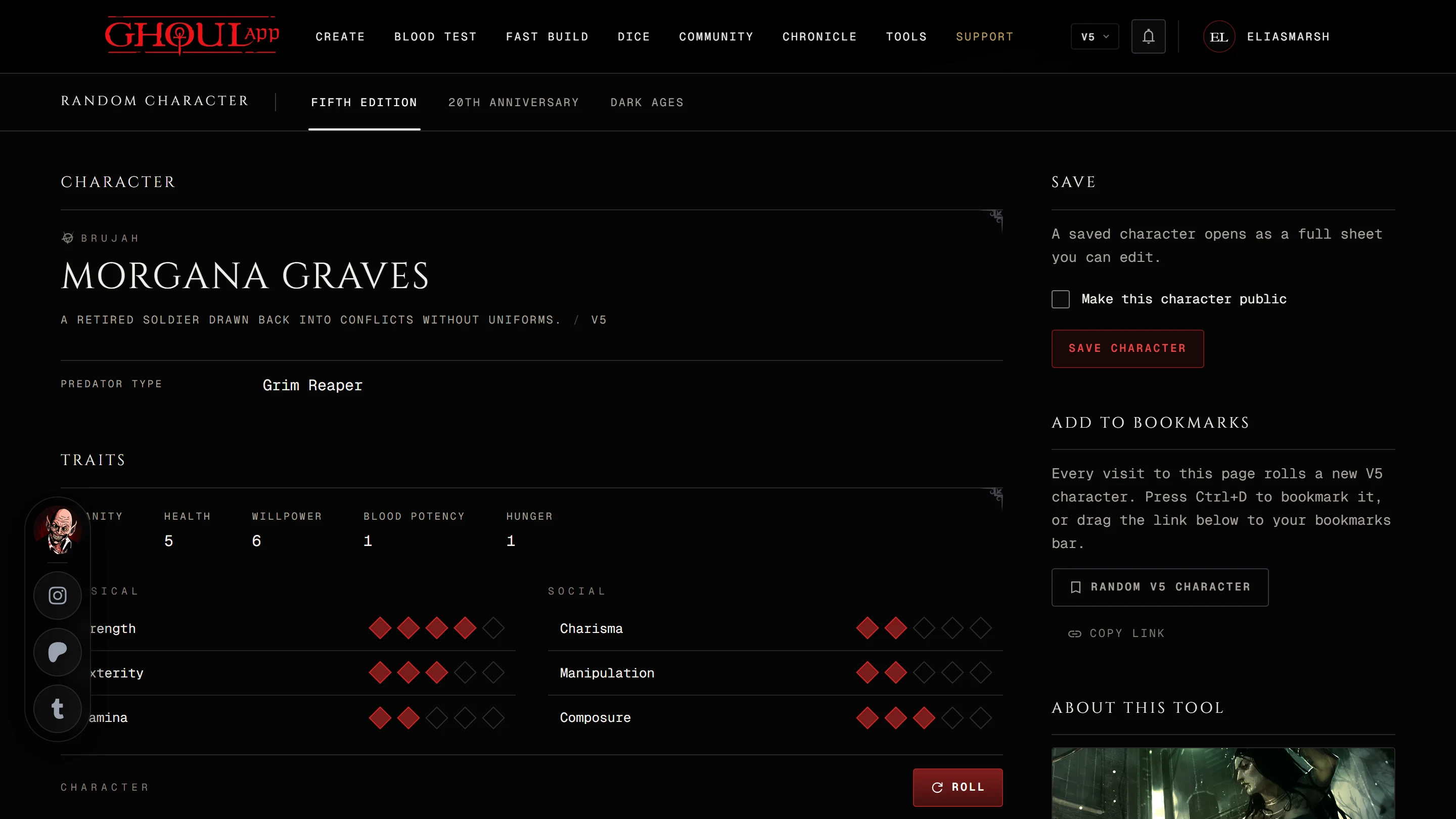Open the Support link
The height and width of the screenshot is (819, 1456).
point(984,37)
